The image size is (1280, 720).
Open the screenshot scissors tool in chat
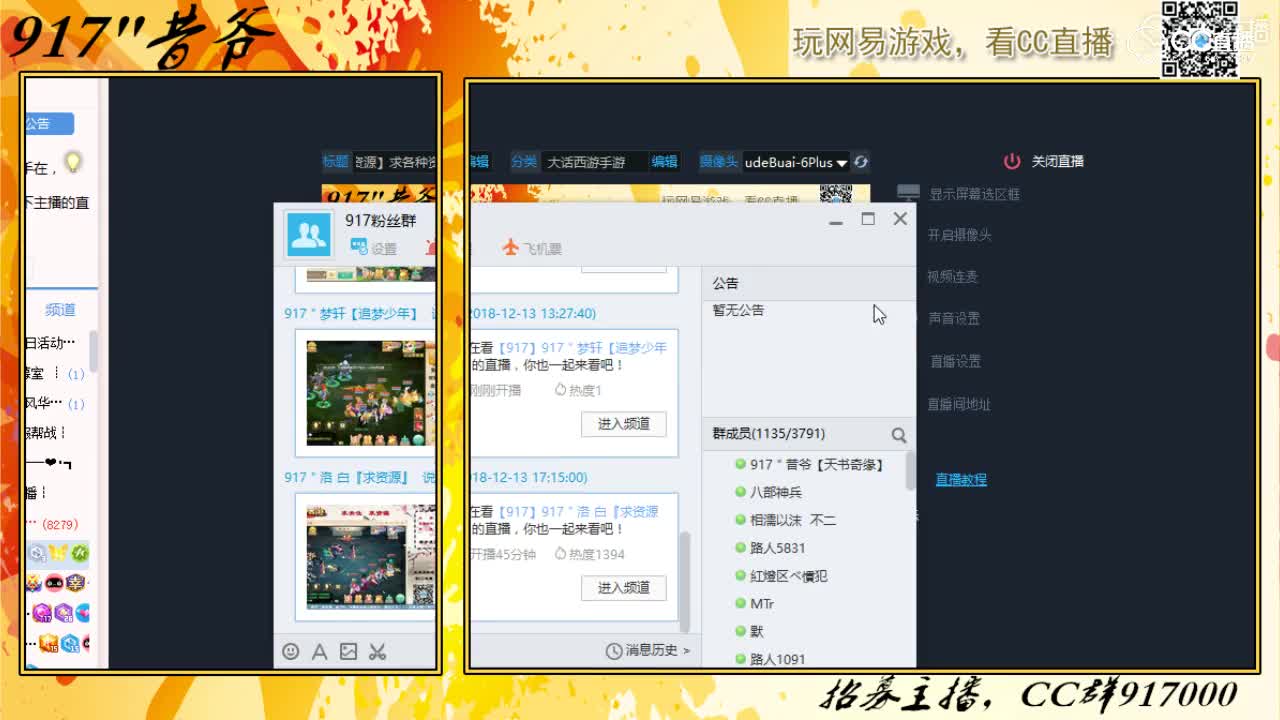click(376, 651)
